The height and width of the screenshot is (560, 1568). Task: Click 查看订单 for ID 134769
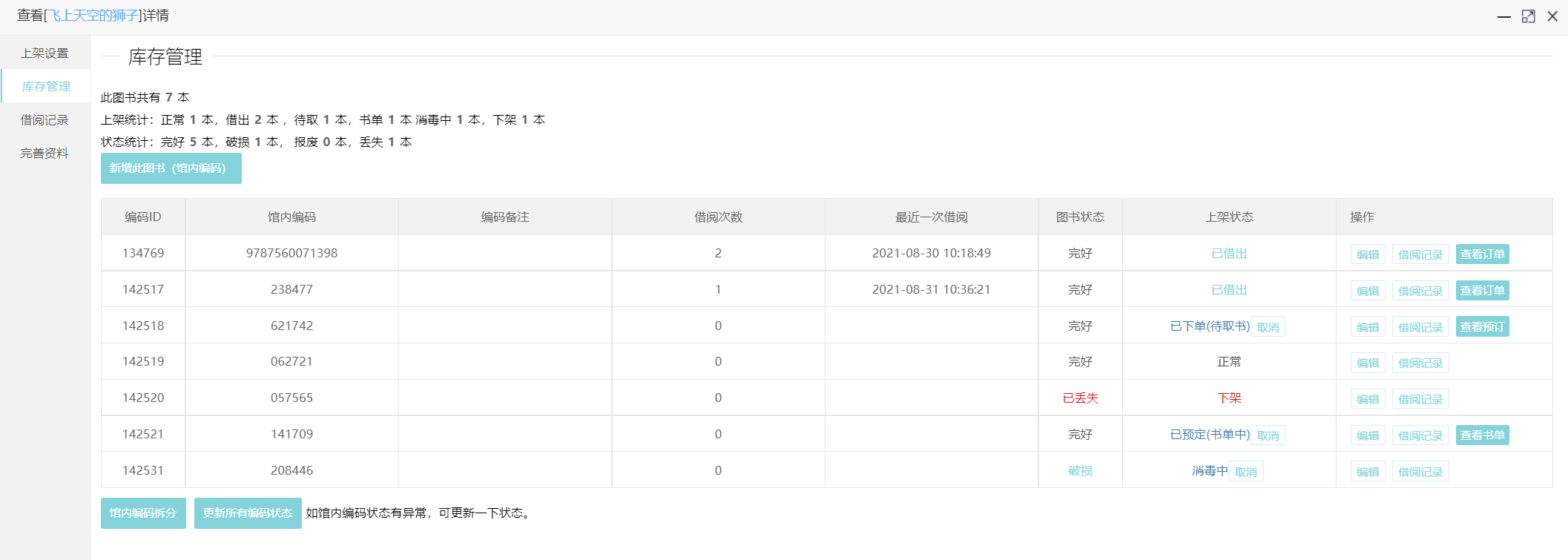click(x=1483, y=254)
